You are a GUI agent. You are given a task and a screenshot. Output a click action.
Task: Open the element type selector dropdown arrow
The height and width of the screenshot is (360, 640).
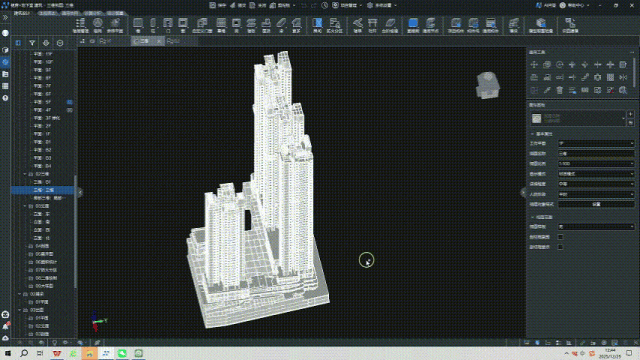click(623, 118)
